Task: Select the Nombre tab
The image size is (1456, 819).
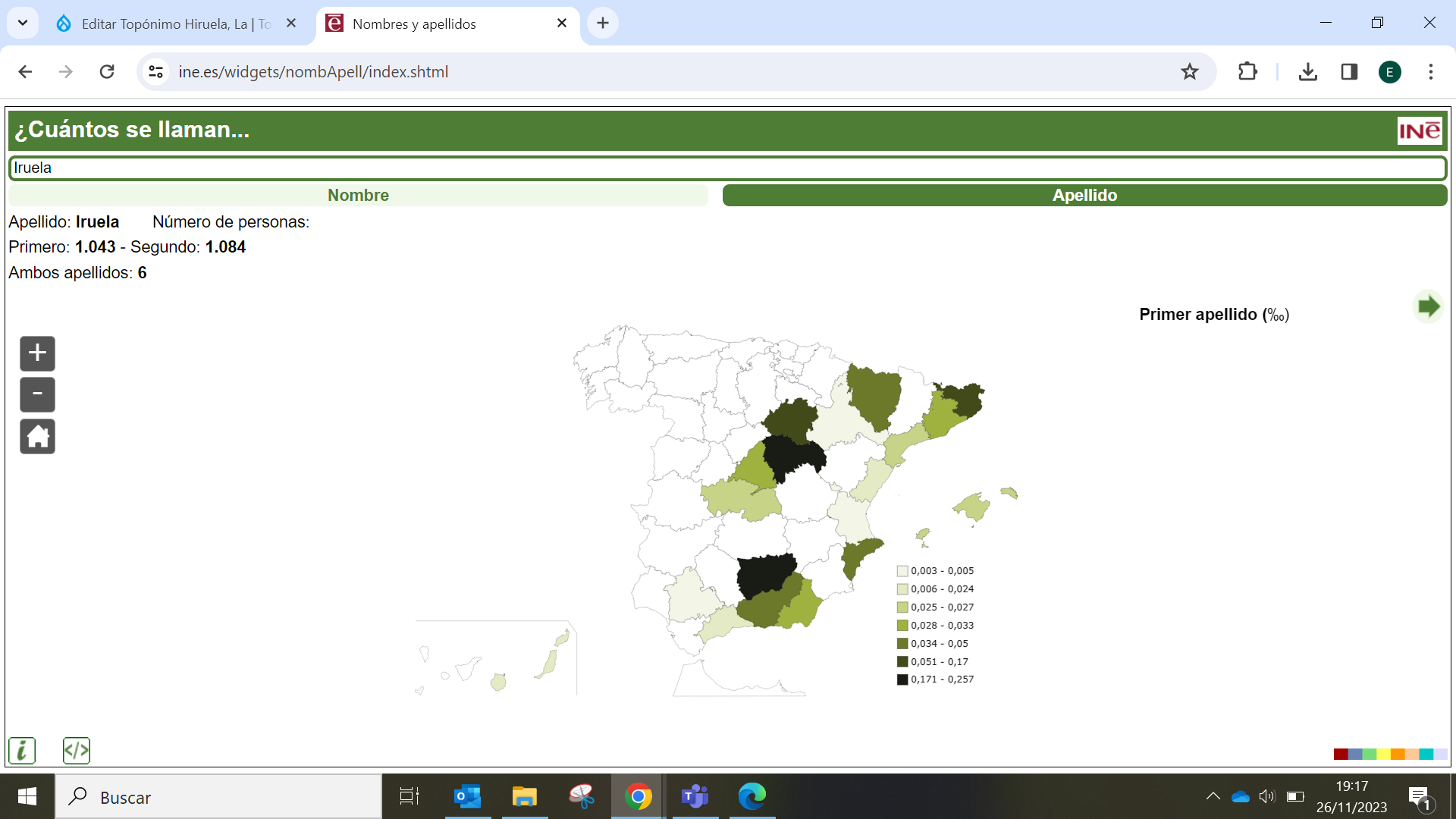Action: point(358,196)
